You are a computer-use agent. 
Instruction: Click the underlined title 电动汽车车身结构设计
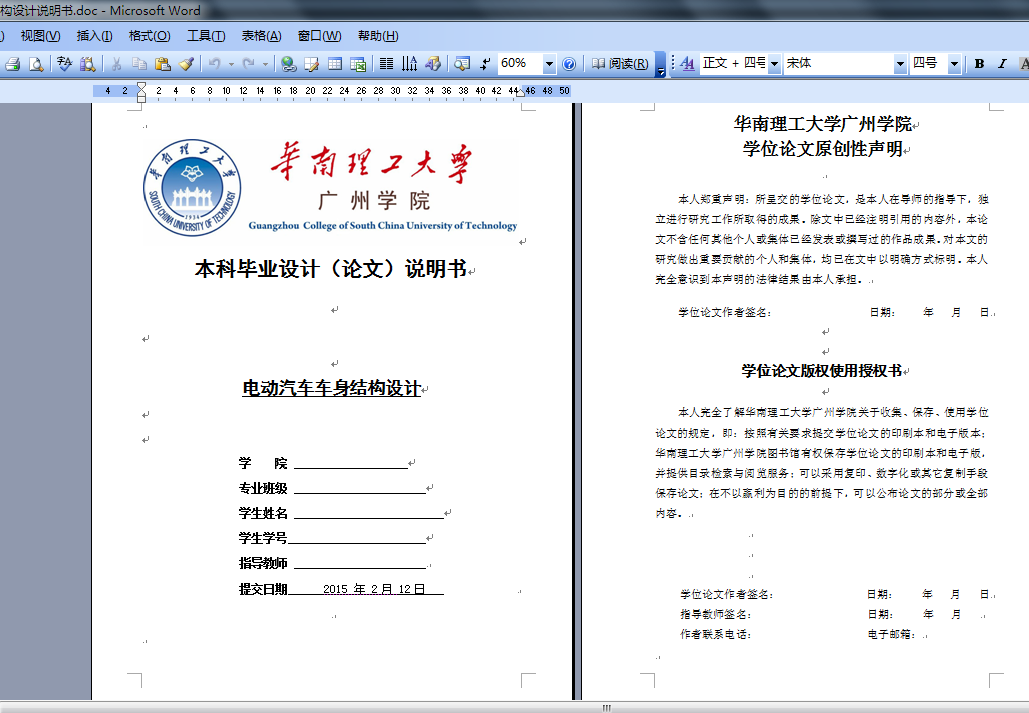point(331,388)
